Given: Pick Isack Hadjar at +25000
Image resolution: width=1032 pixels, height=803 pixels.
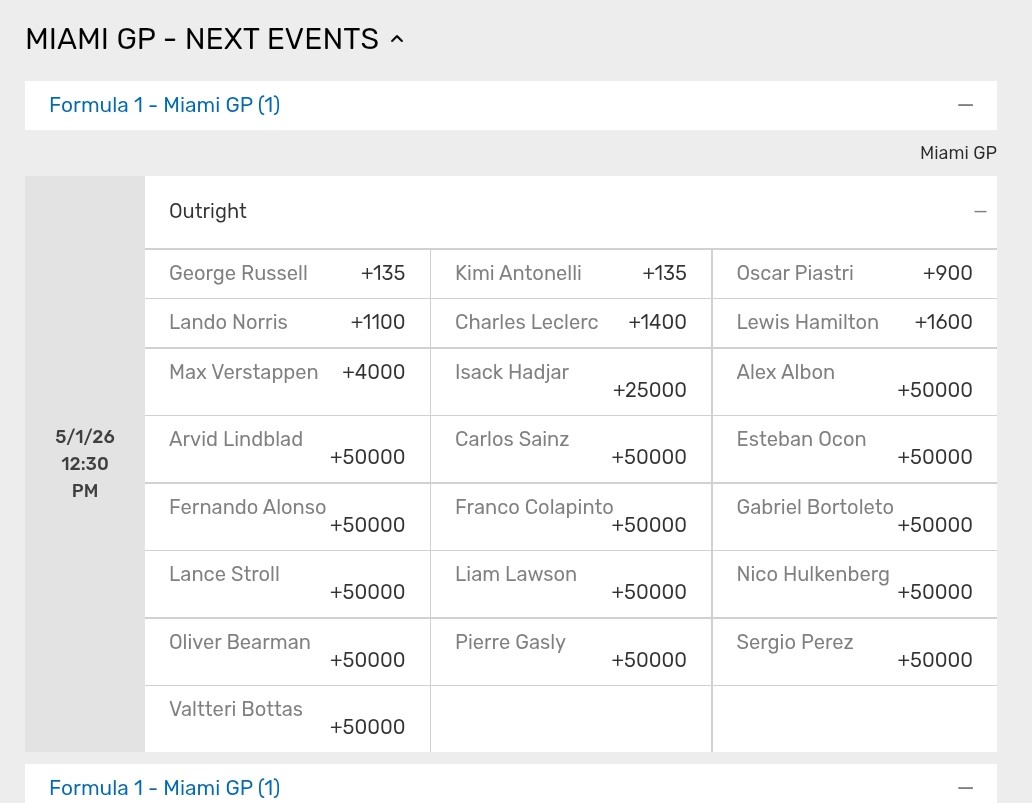Looking at the screenshot, I should click(x=571, y=382).
